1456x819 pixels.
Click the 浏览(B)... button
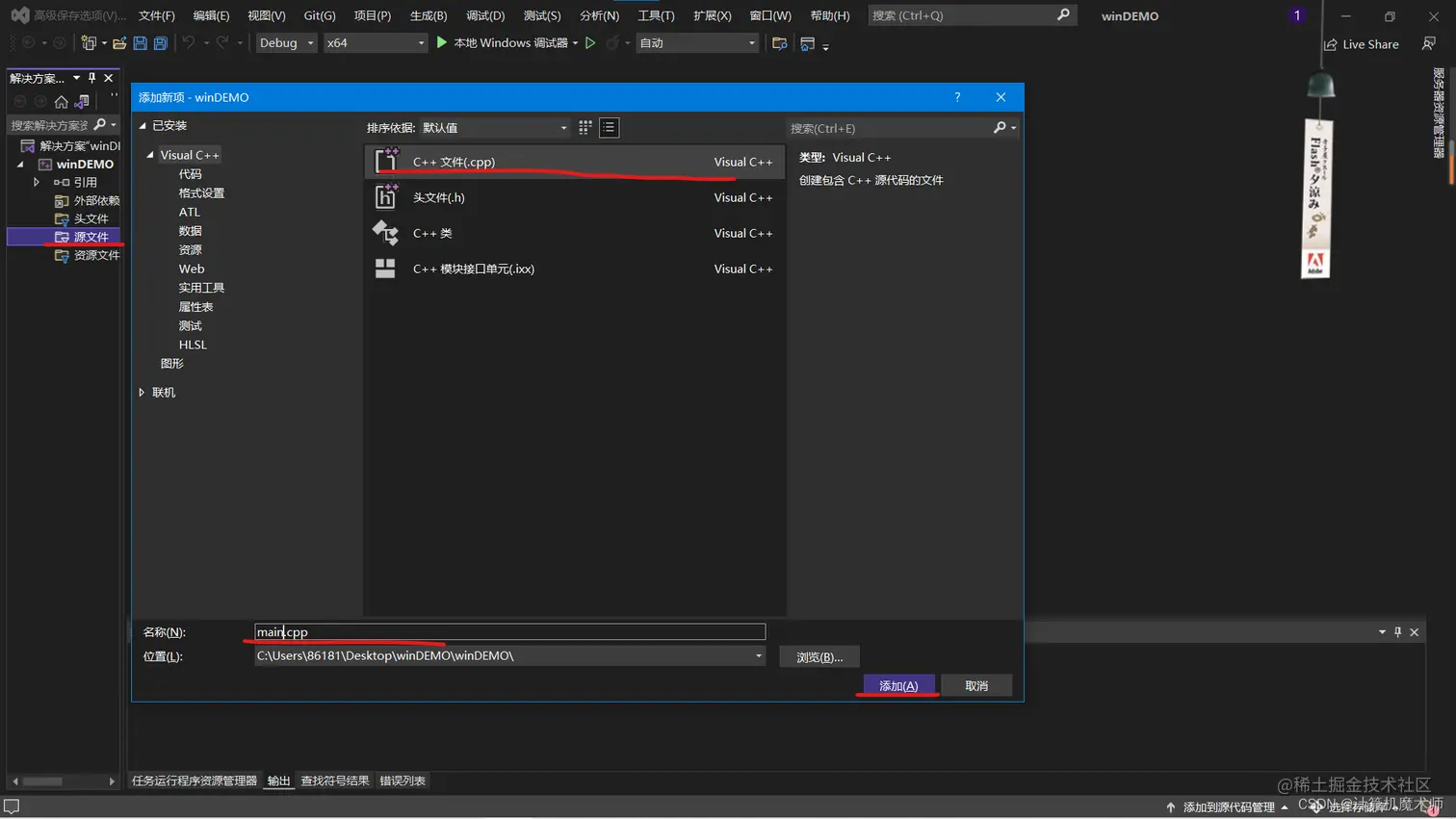(819, 656)
